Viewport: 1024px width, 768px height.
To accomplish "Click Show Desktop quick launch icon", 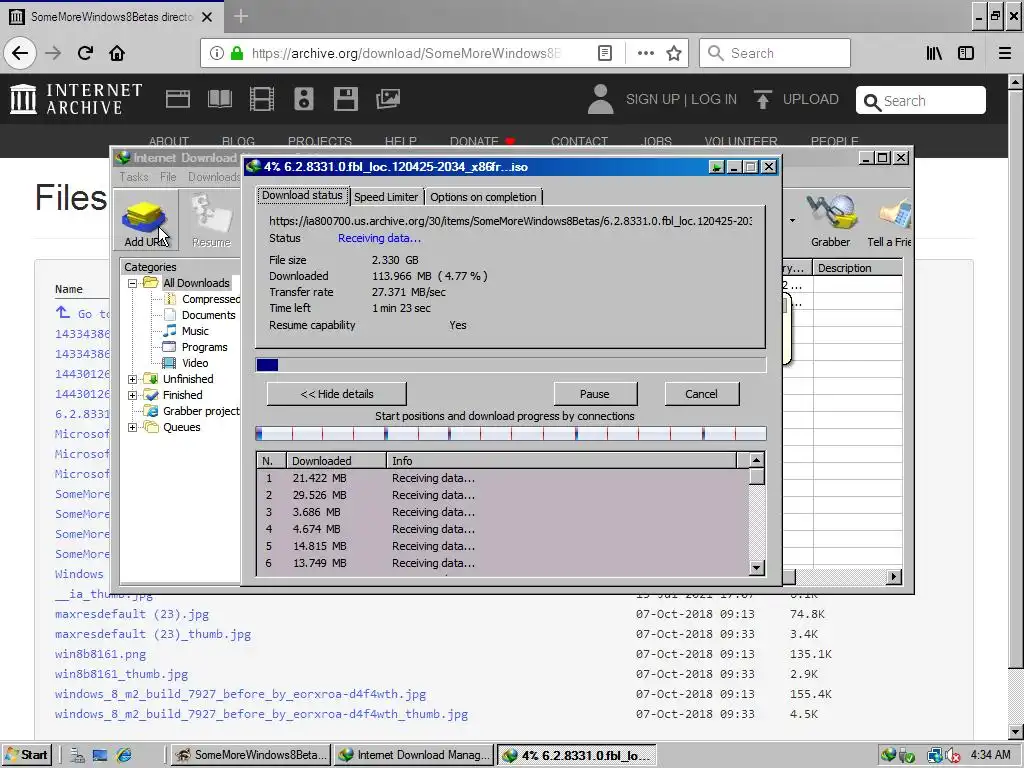I will pyautogui.click(x=100, y=756).
